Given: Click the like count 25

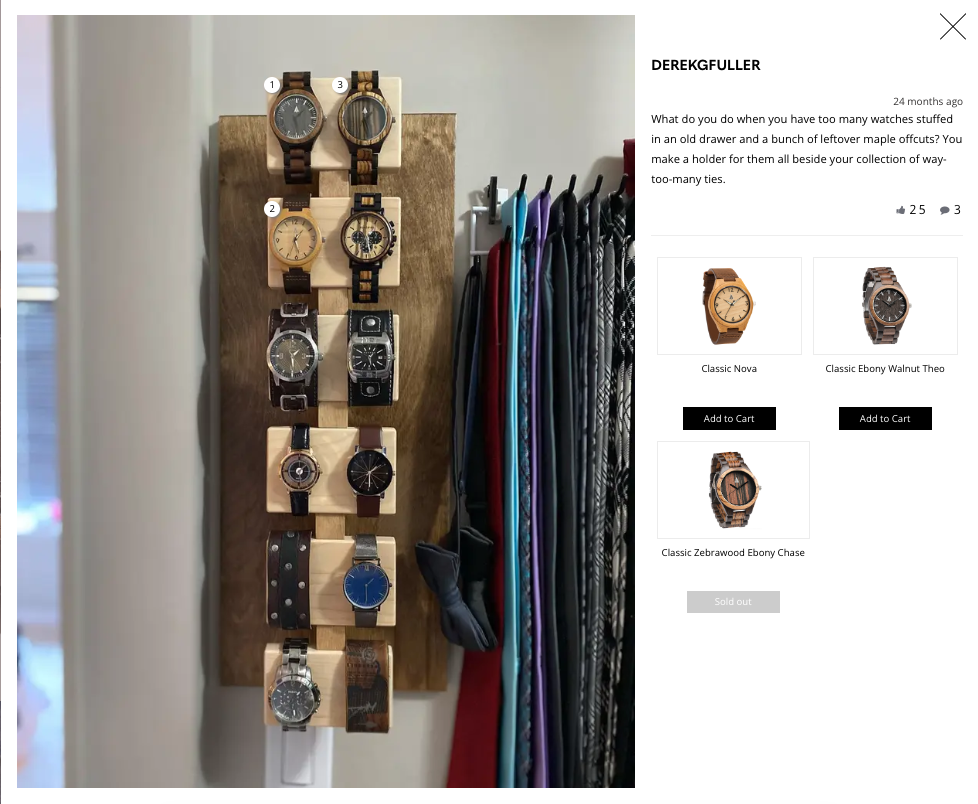Looking at the screenshot, I should click(x=917, y=210).
